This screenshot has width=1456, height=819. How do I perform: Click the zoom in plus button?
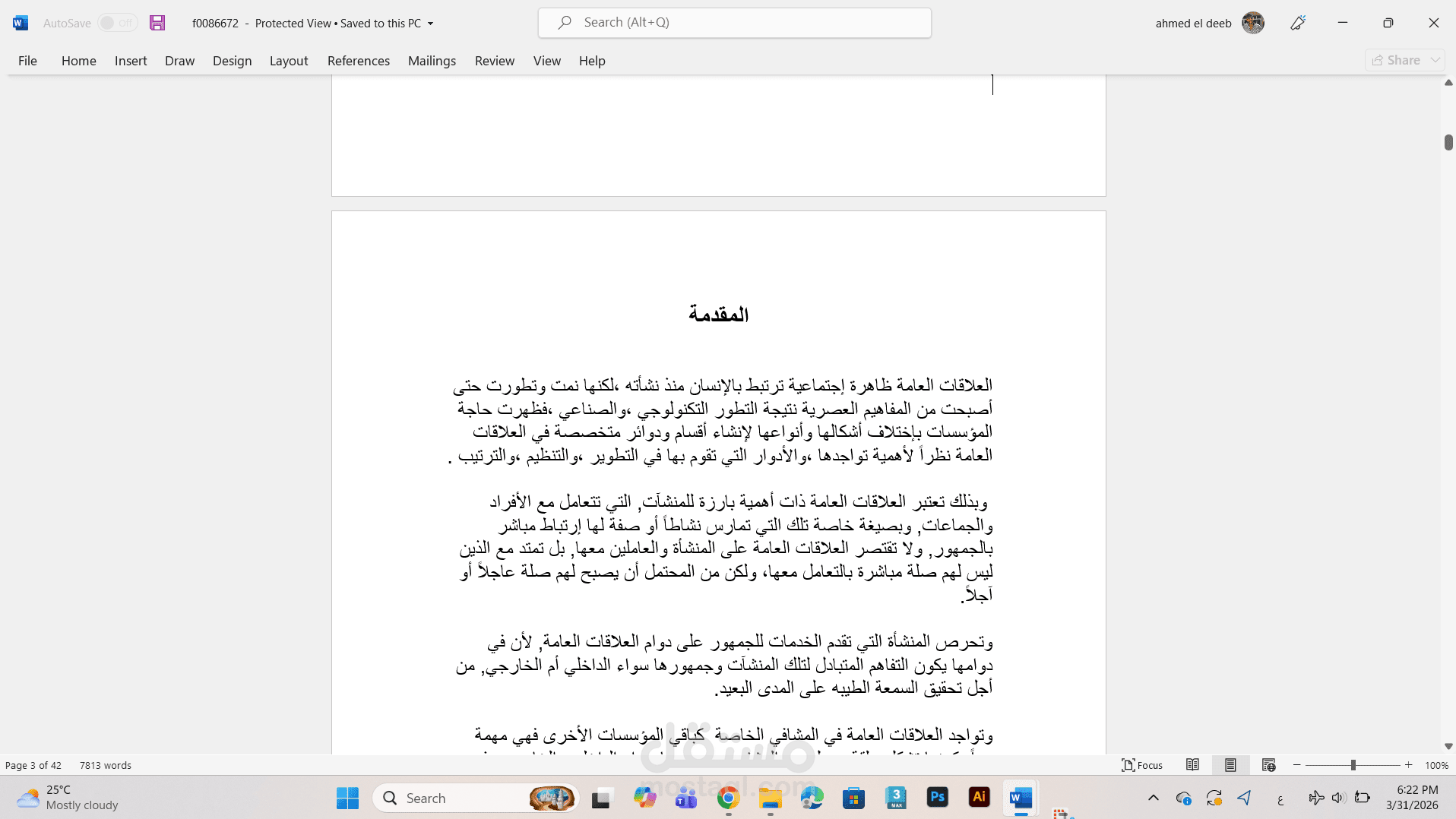point(1408,765)
